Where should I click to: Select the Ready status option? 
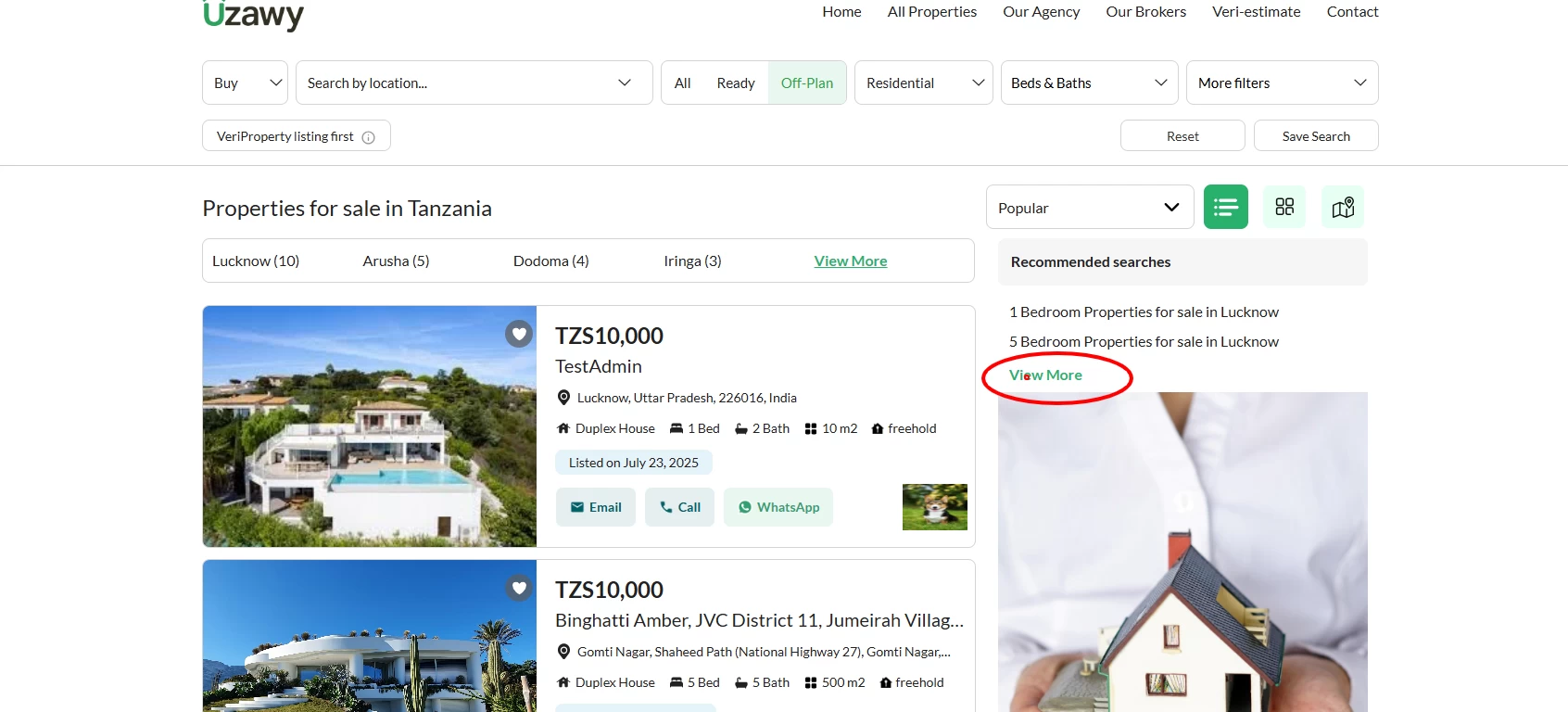click(735, 83)
